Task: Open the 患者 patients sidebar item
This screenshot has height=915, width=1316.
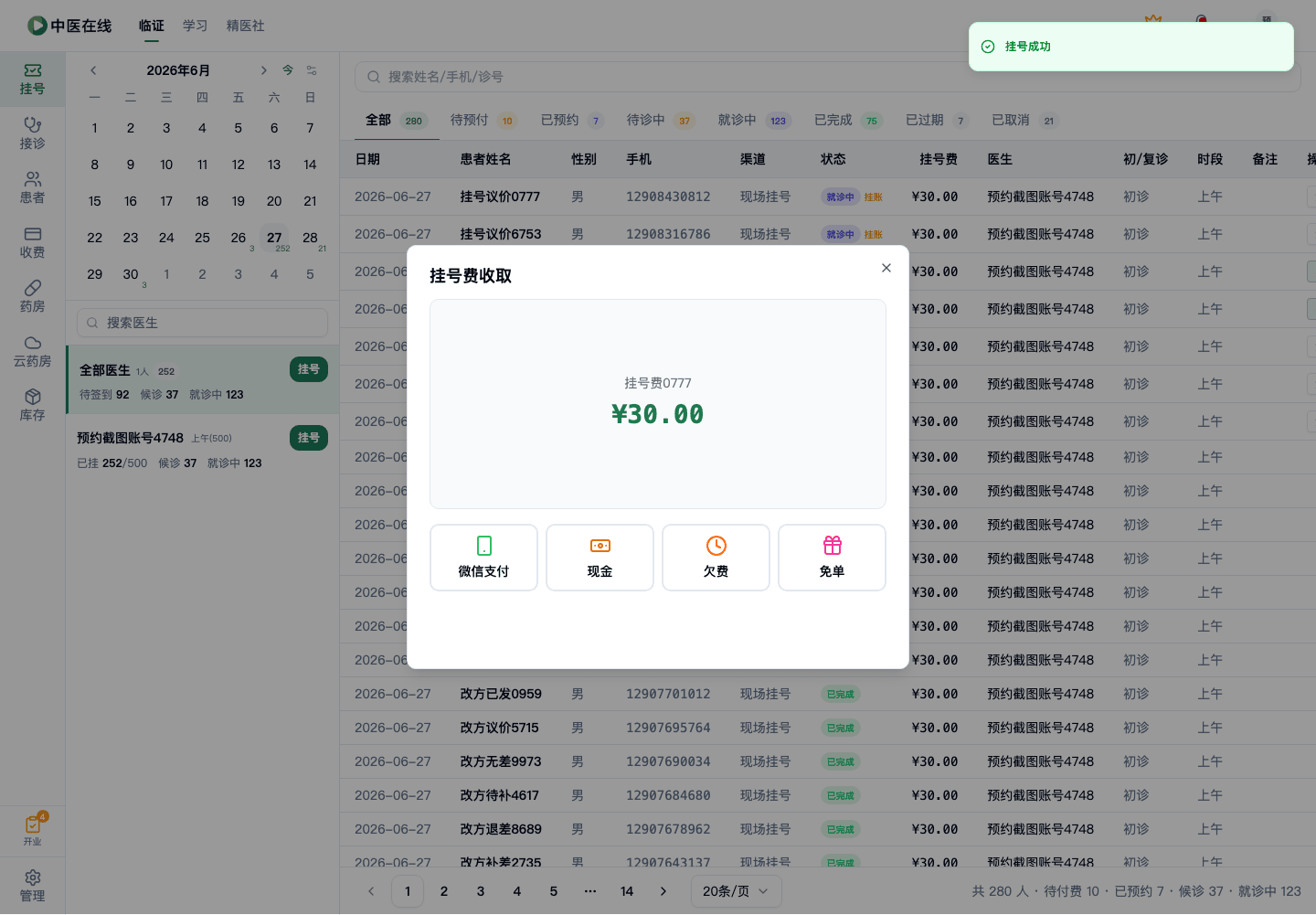Action: coord(32,188)
